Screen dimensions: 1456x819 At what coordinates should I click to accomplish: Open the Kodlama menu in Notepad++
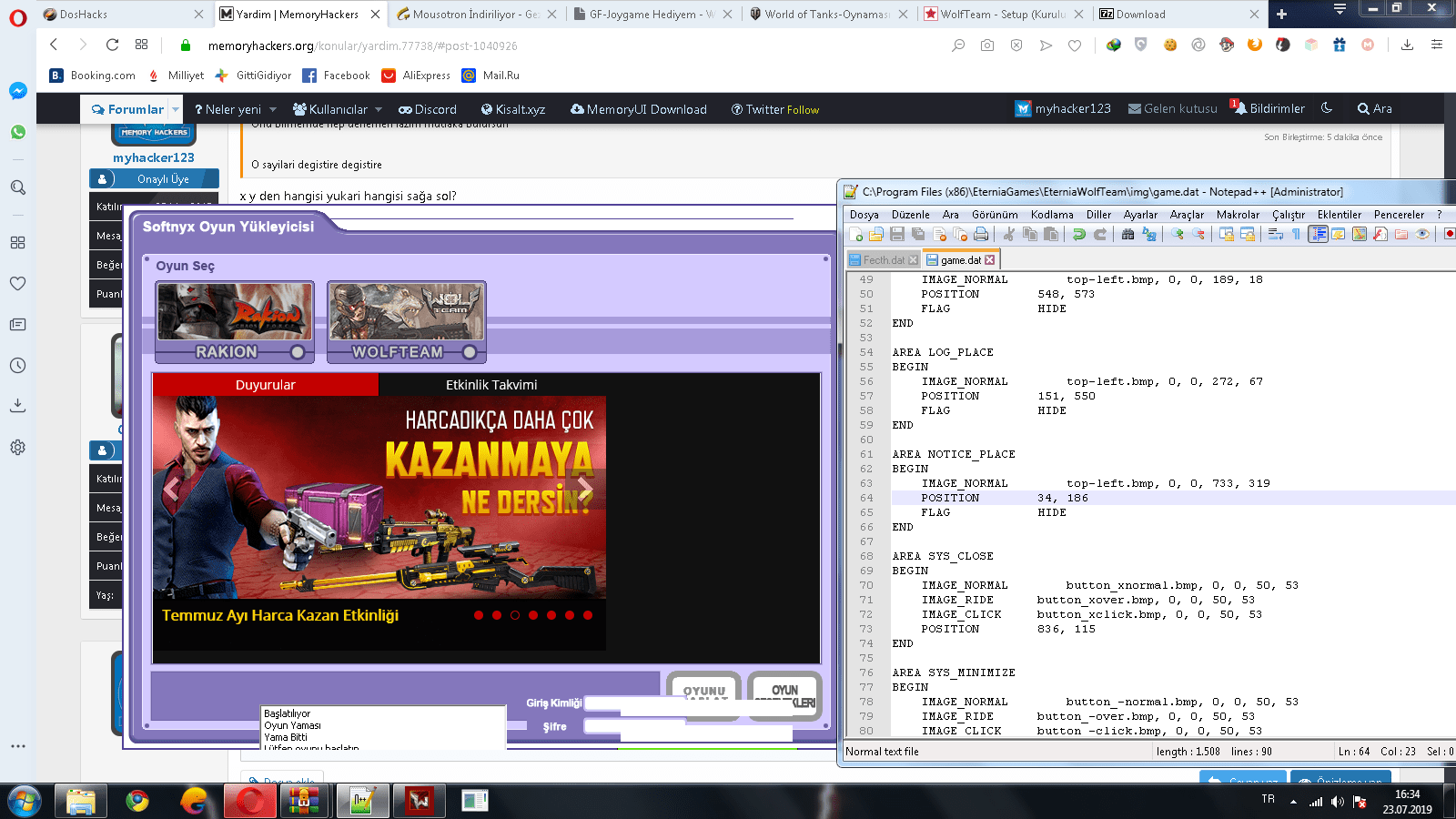pos(1052,215)
